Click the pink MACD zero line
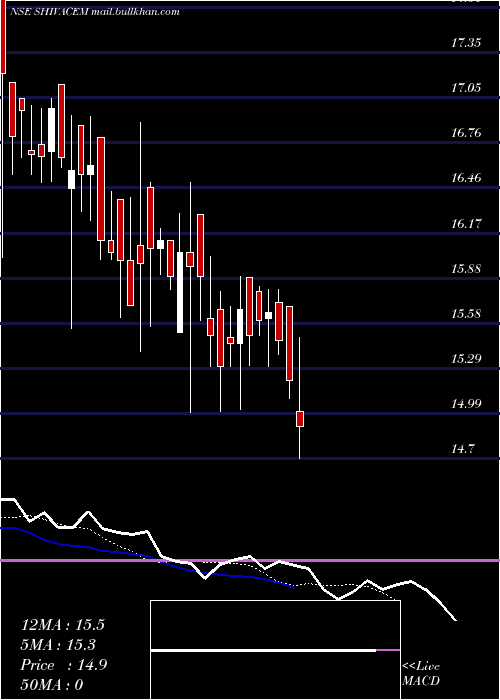Viewport: 500px width, 700px height. pyautogui.click(x=250, y=560)
